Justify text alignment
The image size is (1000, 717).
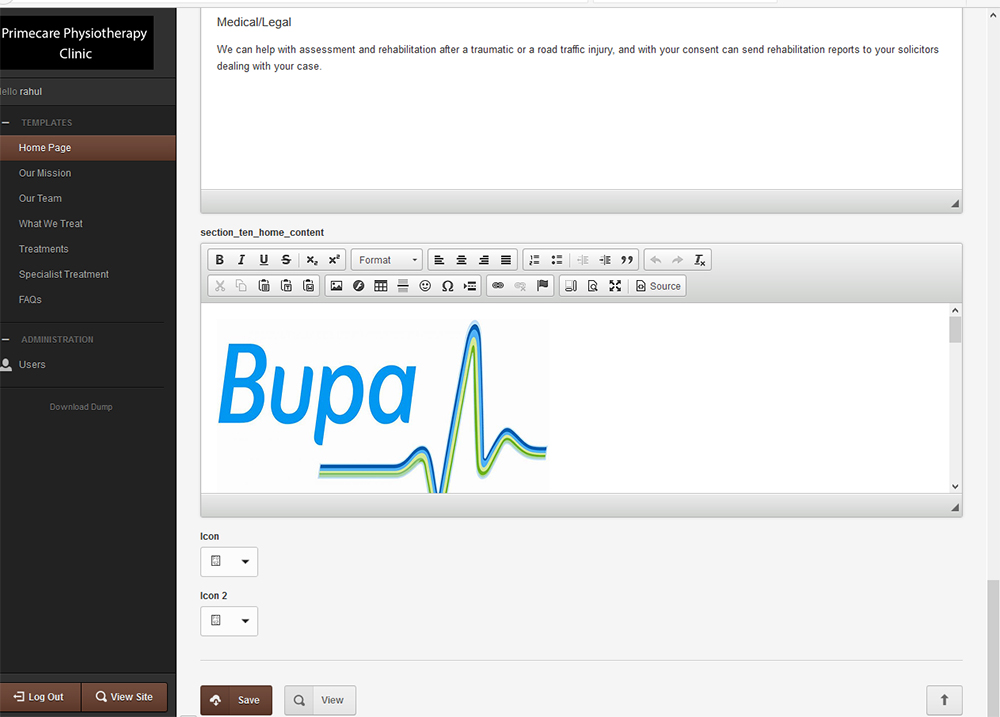tap(506, 260)
